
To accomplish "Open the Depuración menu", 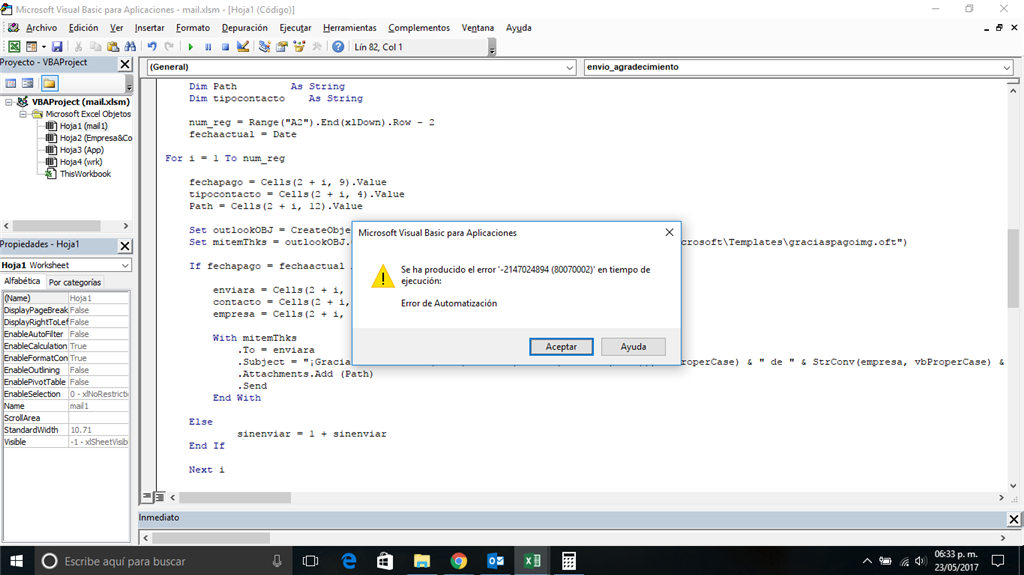I will pyautogui.click(x=244, y=28).
